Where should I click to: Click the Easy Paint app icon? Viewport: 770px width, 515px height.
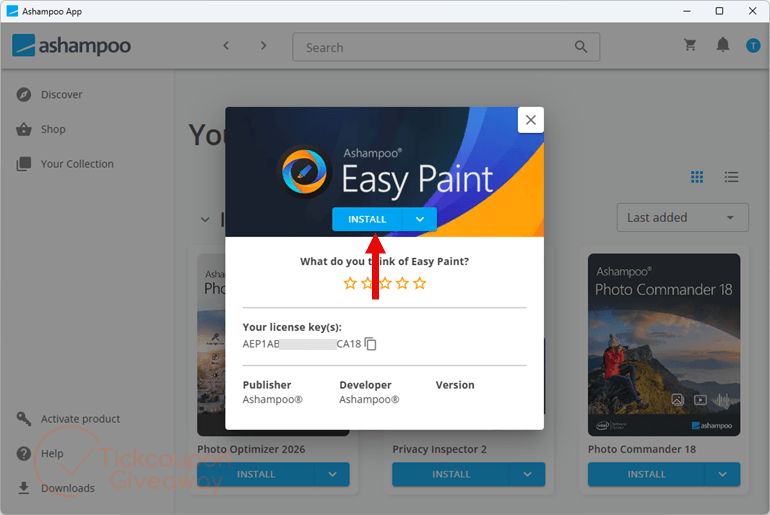[x=304, y=171]
